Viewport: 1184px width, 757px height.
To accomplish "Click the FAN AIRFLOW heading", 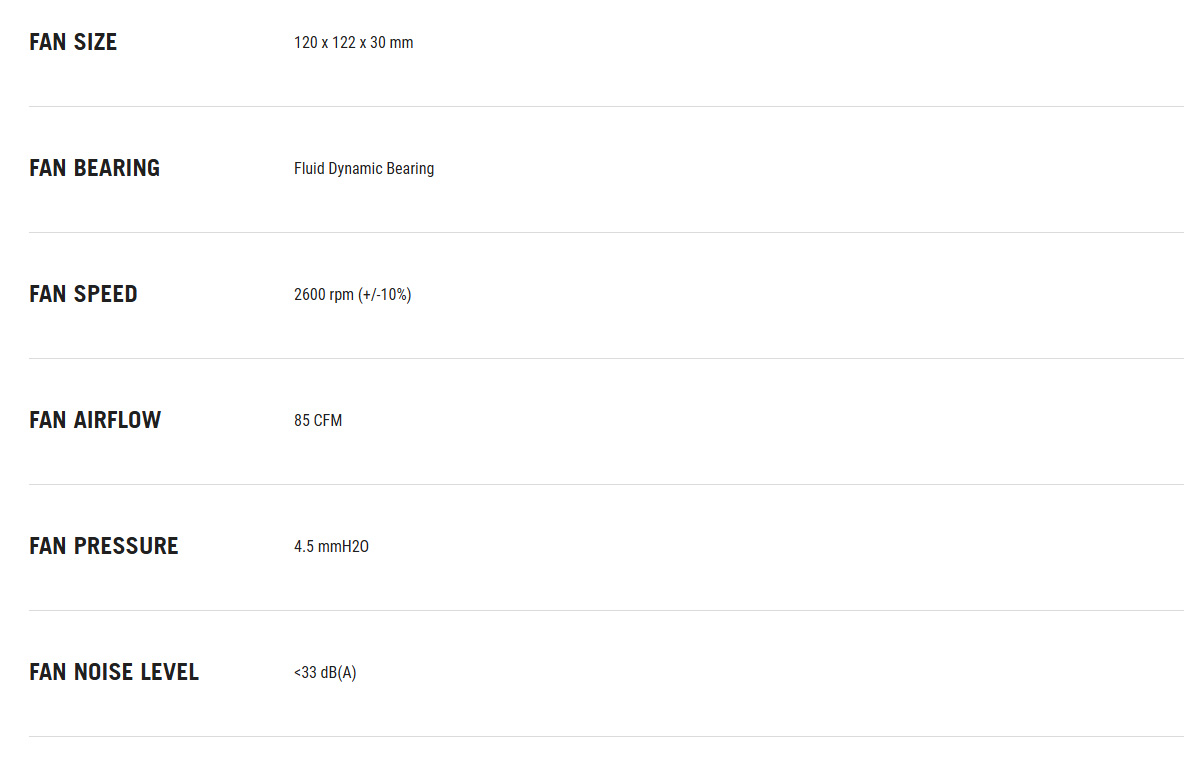I will coord(95,420).
